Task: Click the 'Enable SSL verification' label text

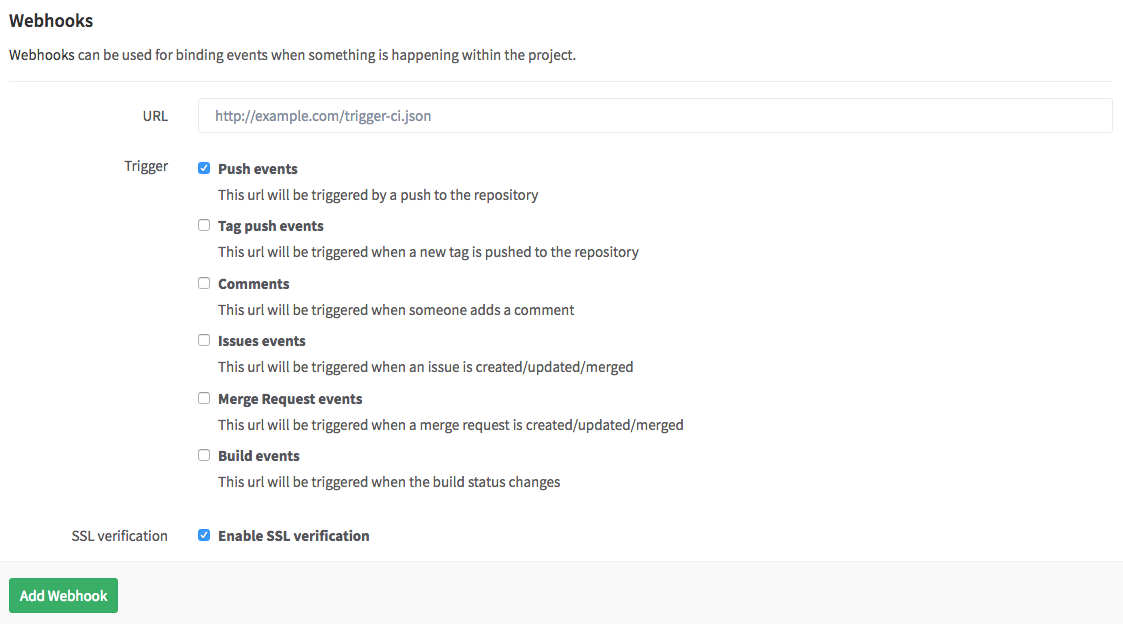Action: [x=294, y=536]
